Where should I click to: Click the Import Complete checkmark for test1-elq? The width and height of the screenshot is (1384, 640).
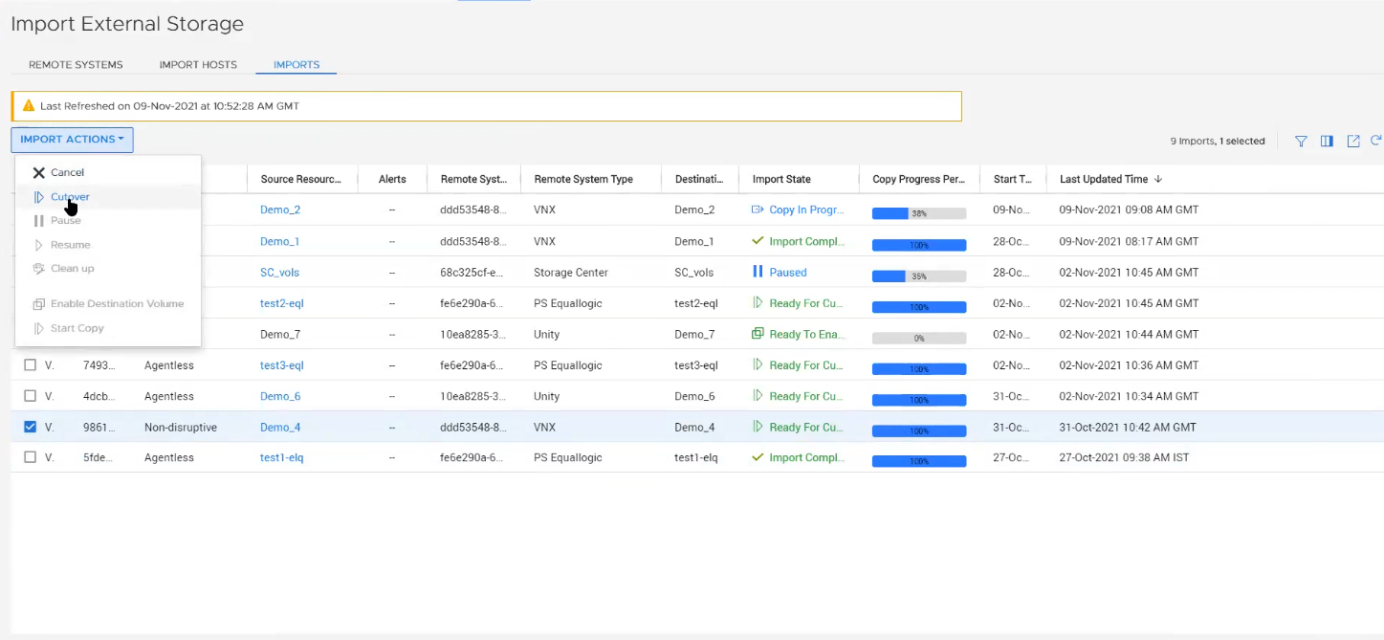click(x=757, y=457)
